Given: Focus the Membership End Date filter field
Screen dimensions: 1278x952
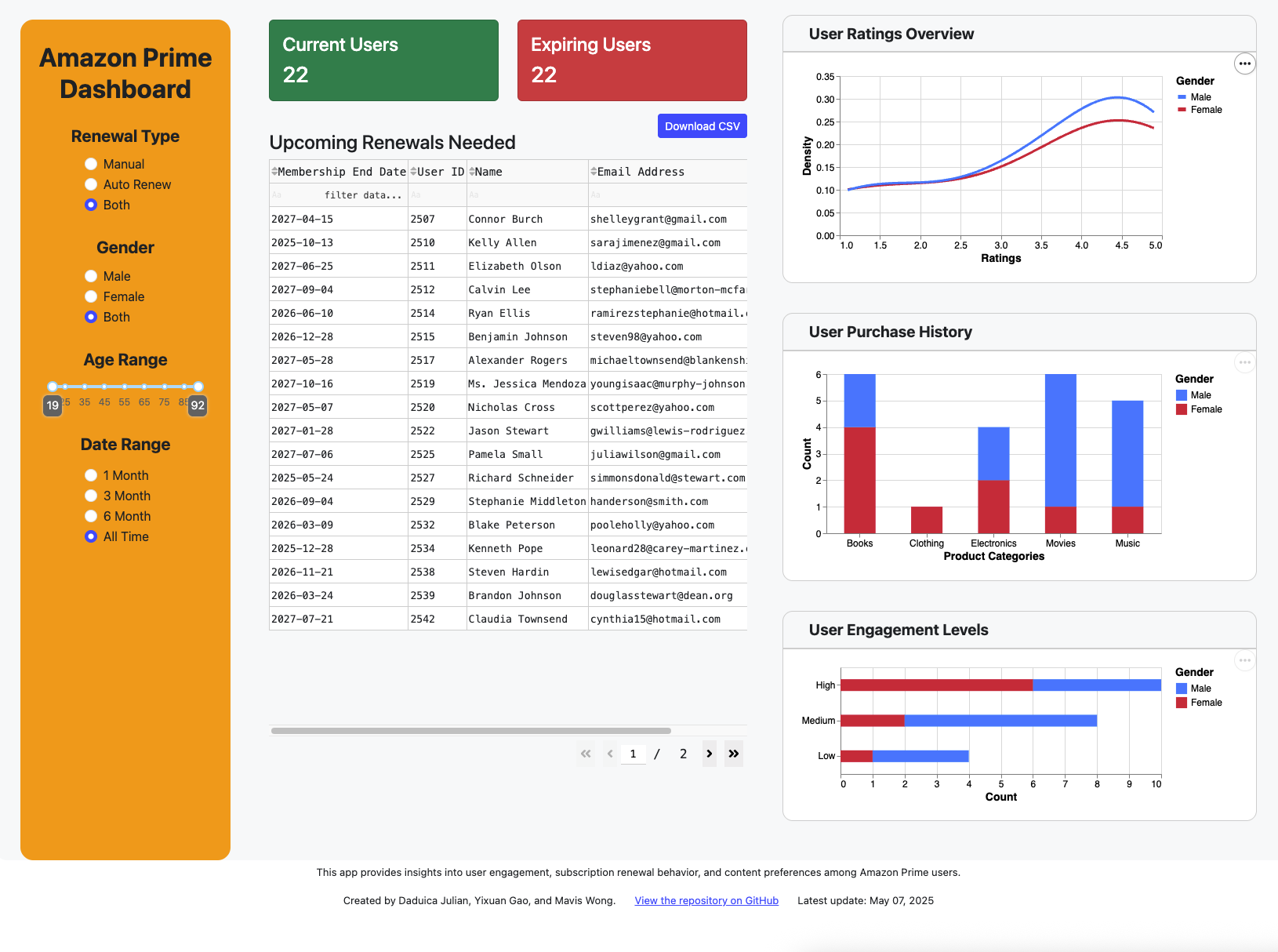Looking at the screenshot, I should pos(338,195).
